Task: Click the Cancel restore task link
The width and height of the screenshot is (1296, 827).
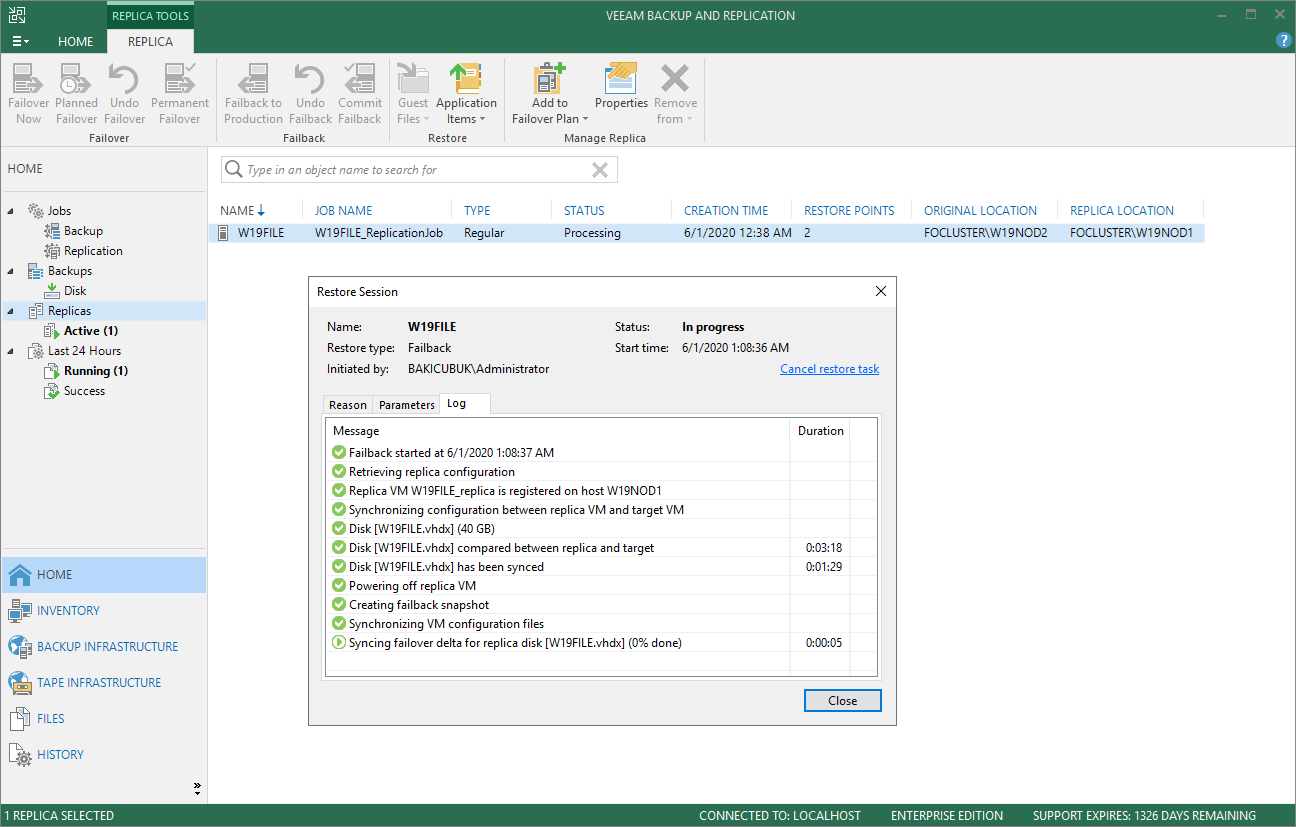Action: [829, 369]
